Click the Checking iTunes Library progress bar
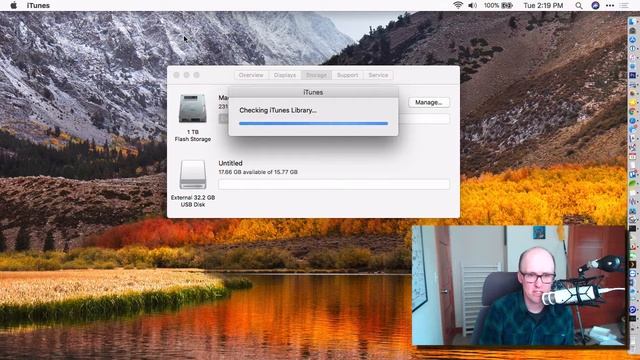 (313, 123)
